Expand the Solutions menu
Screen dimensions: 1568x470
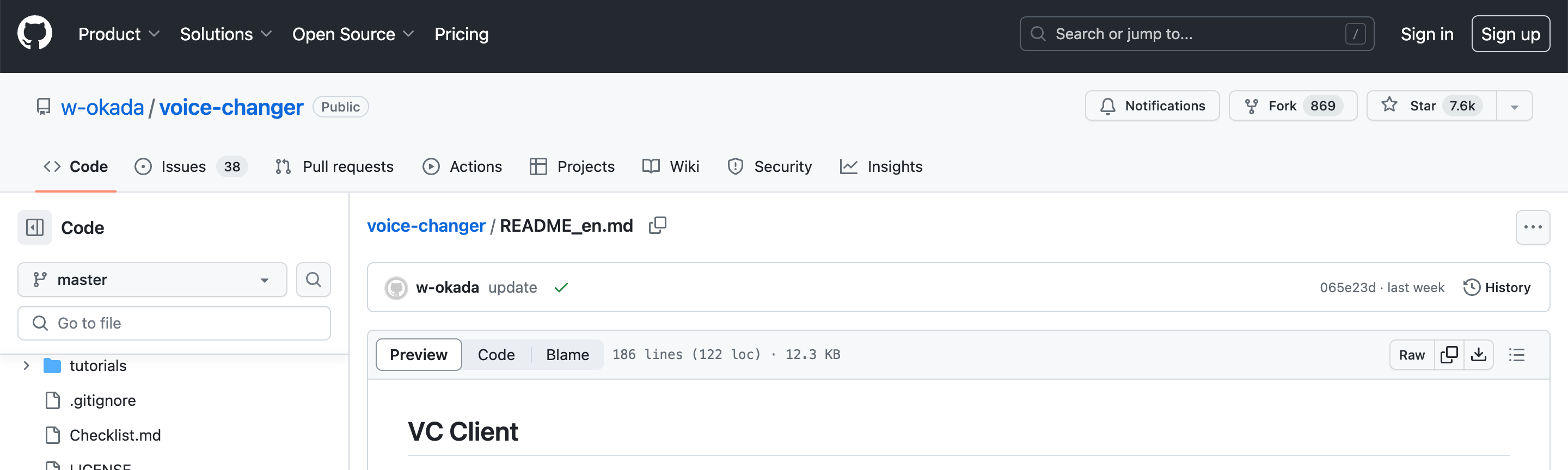(x=225, y=34)
